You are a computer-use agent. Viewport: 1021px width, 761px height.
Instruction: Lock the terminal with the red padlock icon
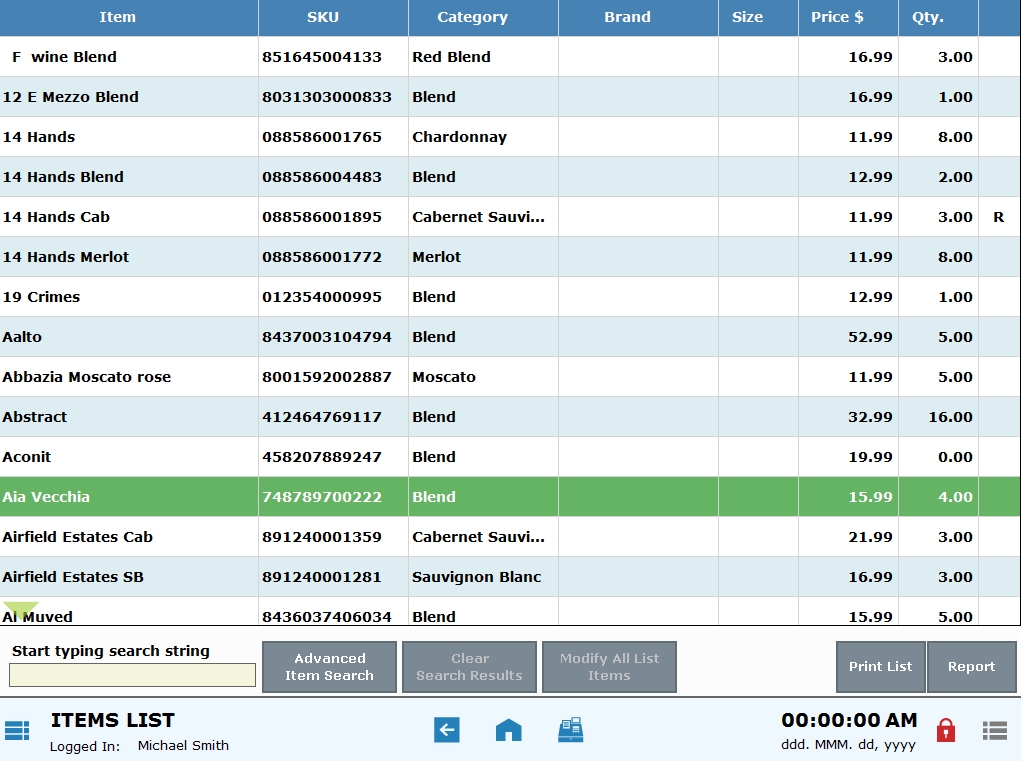(945, 730)
